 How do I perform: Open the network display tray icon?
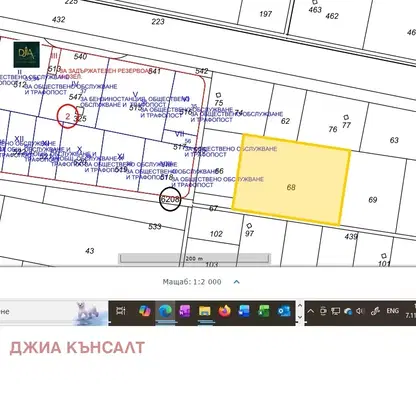(335, 311)
